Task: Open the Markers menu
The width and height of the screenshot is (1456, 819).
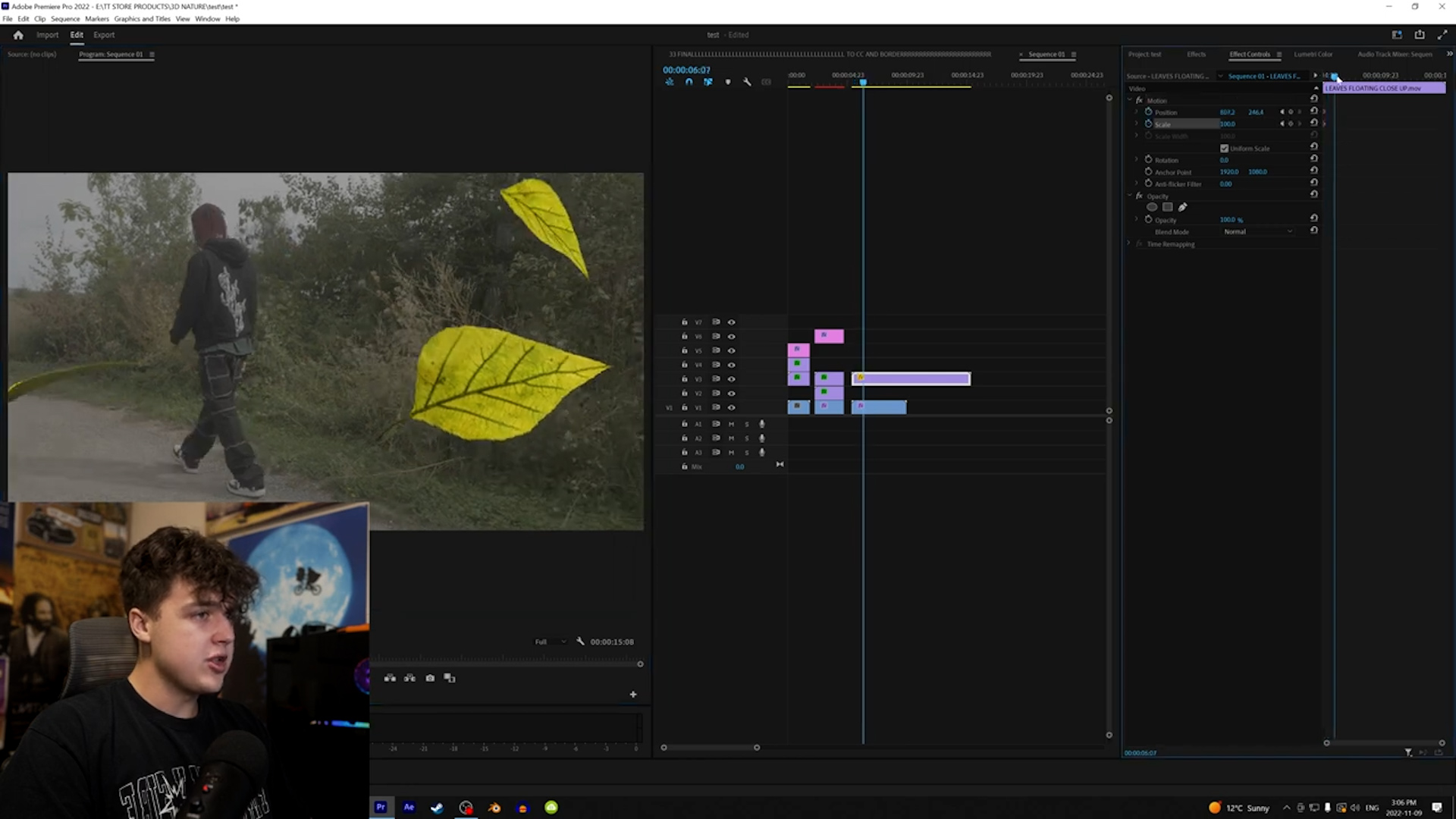Action: pyautogui.click(x=97, y=19)
